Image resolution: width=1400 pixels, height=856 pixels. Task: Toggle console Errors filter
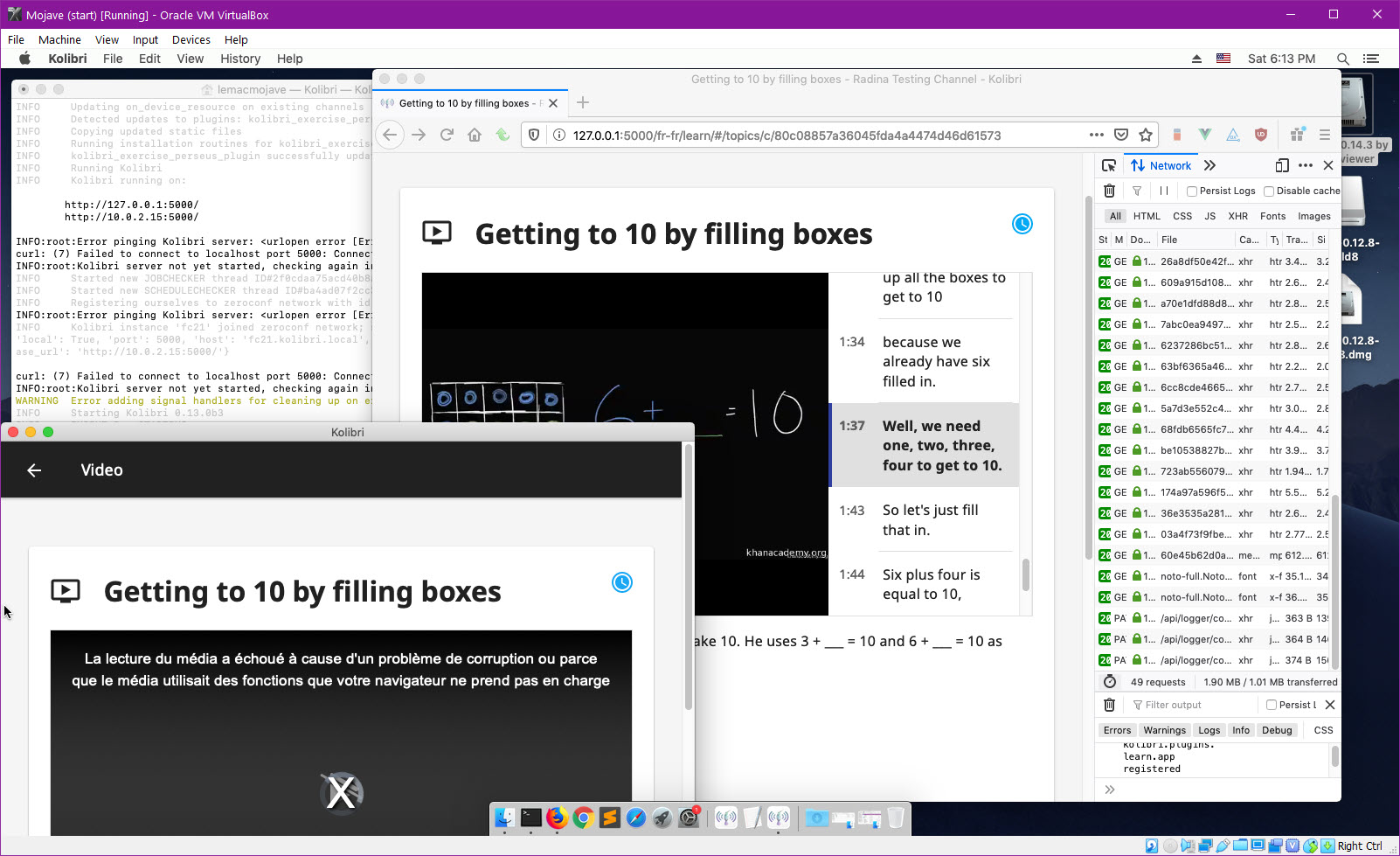1117,730
